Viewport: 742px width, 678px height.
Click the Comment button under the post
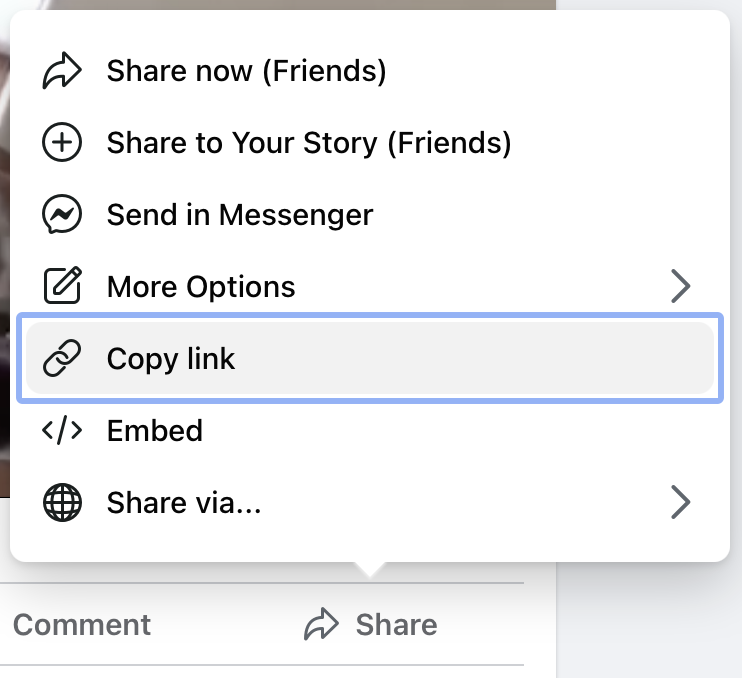click(82, 625)
